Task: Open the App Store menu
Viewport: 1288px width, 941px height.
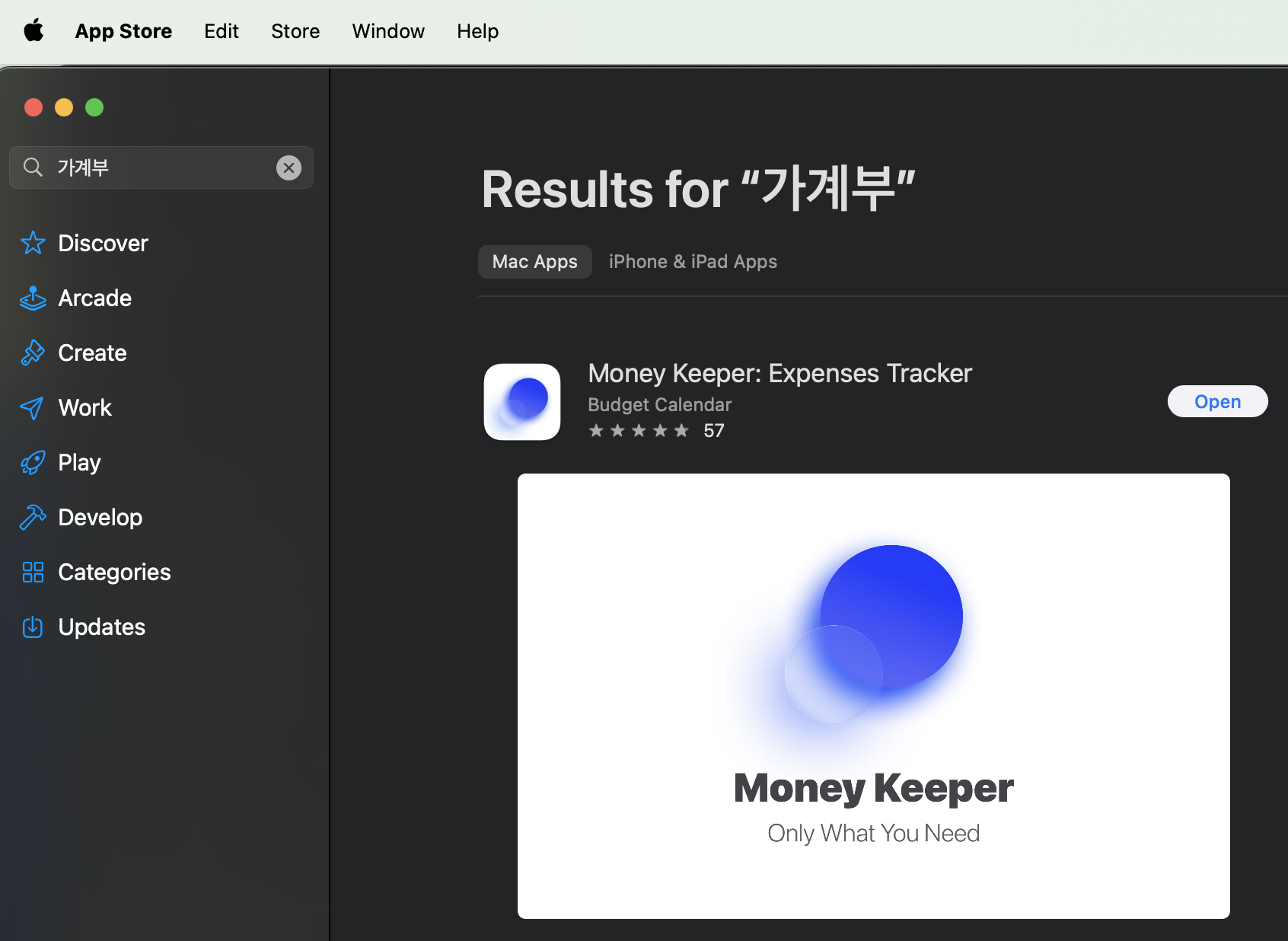Action: 123,31
